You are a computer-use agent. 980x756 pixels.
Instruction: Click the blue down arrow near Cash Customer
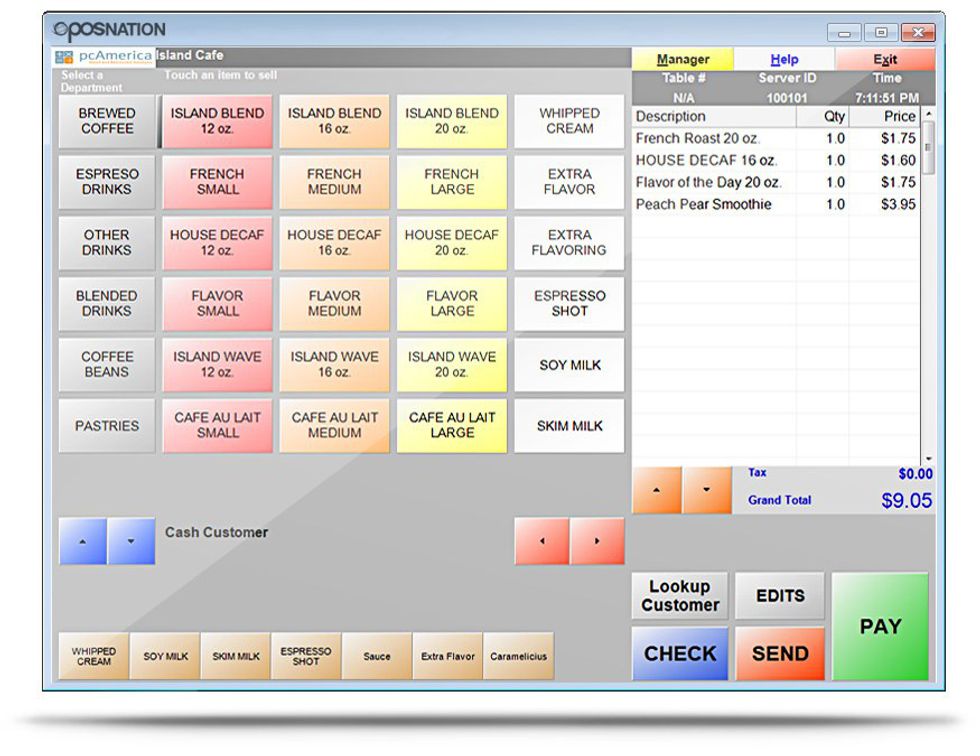(x=131, y=541)
